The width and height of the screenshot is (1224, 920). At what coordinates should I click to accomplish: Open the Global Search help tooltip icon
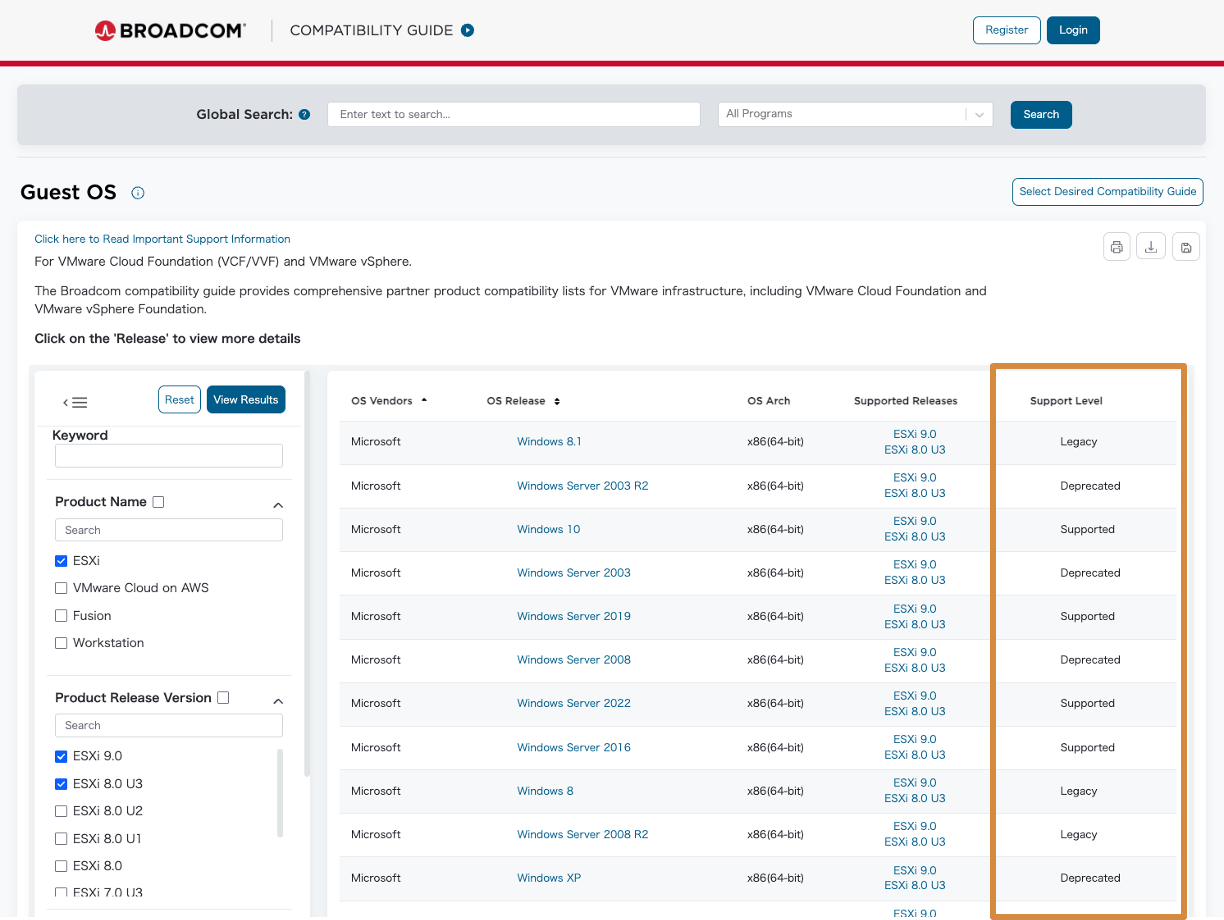click(304, 113)
